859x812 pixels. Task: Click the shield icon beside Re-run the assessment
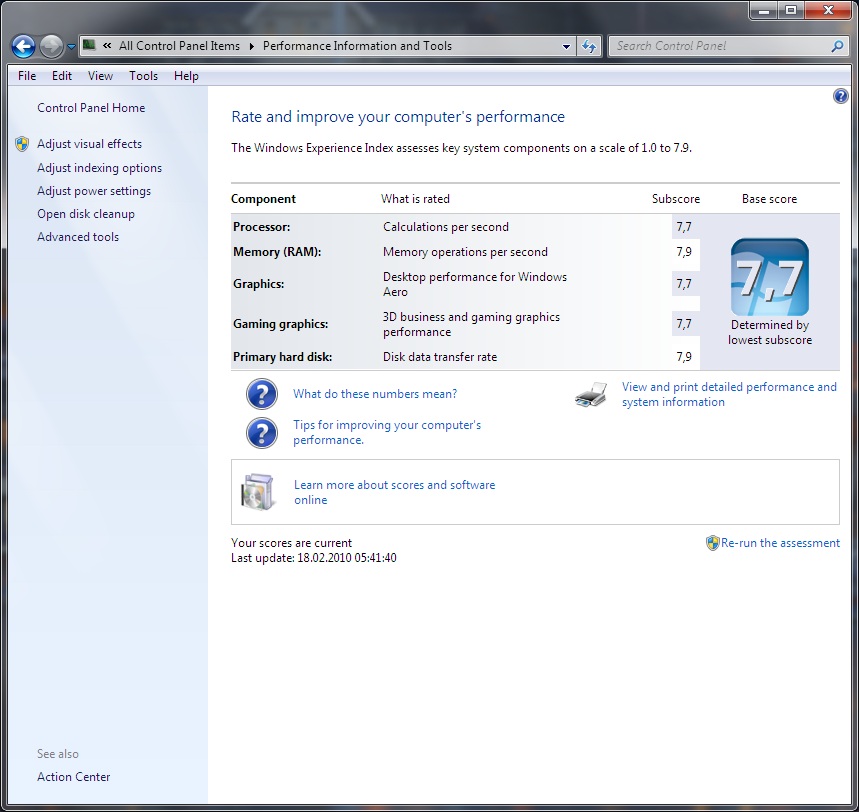click(712, 543)
